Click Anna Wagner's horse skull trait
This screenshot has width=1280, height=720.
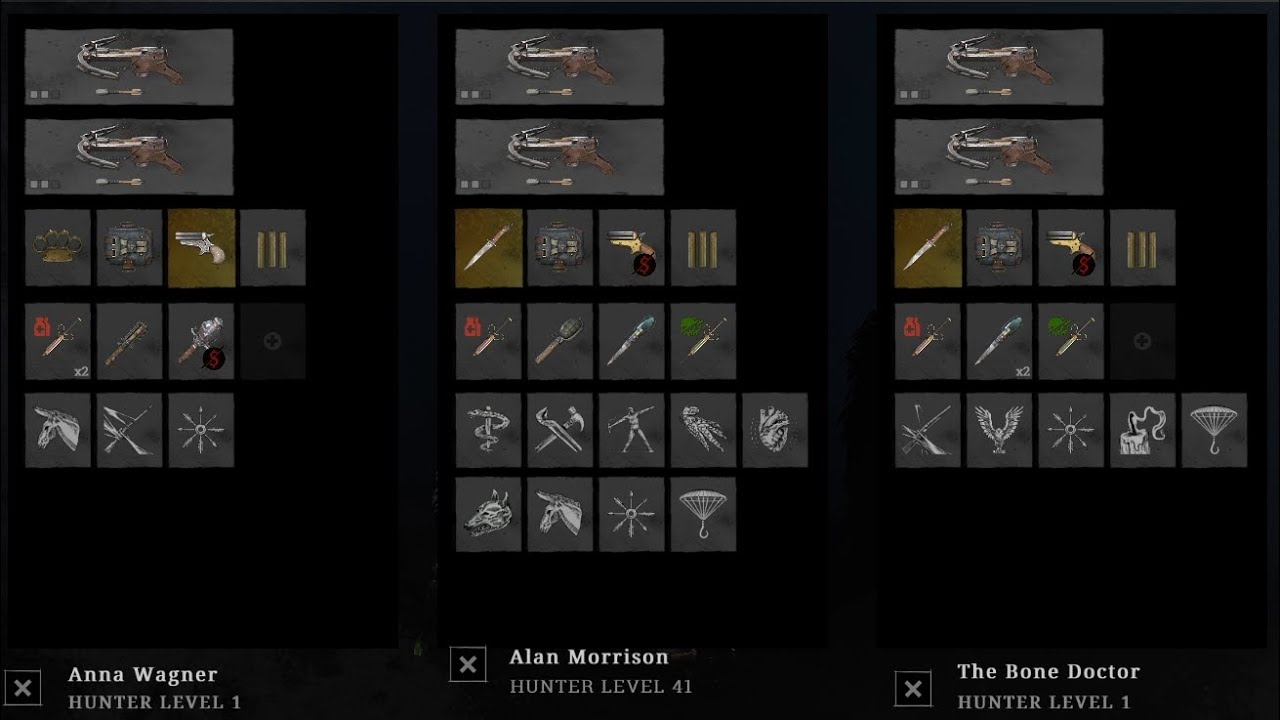(x=58, y=430)
